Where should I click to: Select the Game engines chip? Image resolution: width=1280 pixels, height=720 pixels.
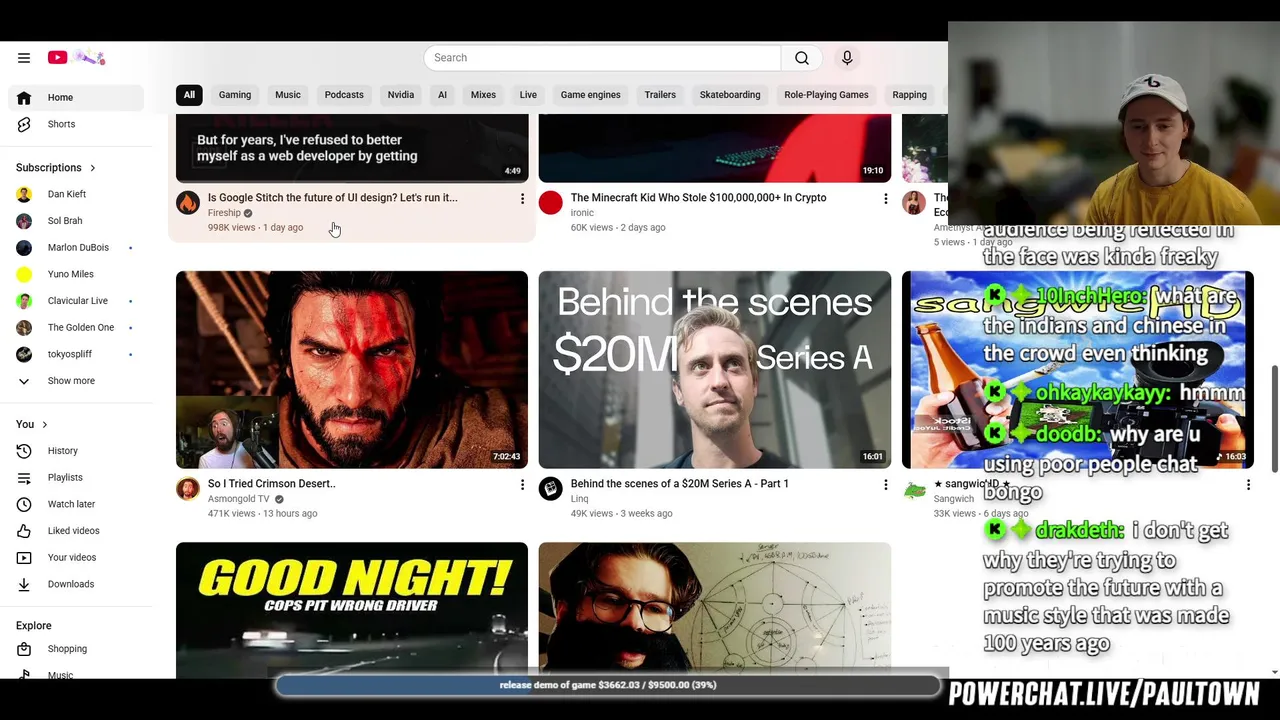point(590,95)
